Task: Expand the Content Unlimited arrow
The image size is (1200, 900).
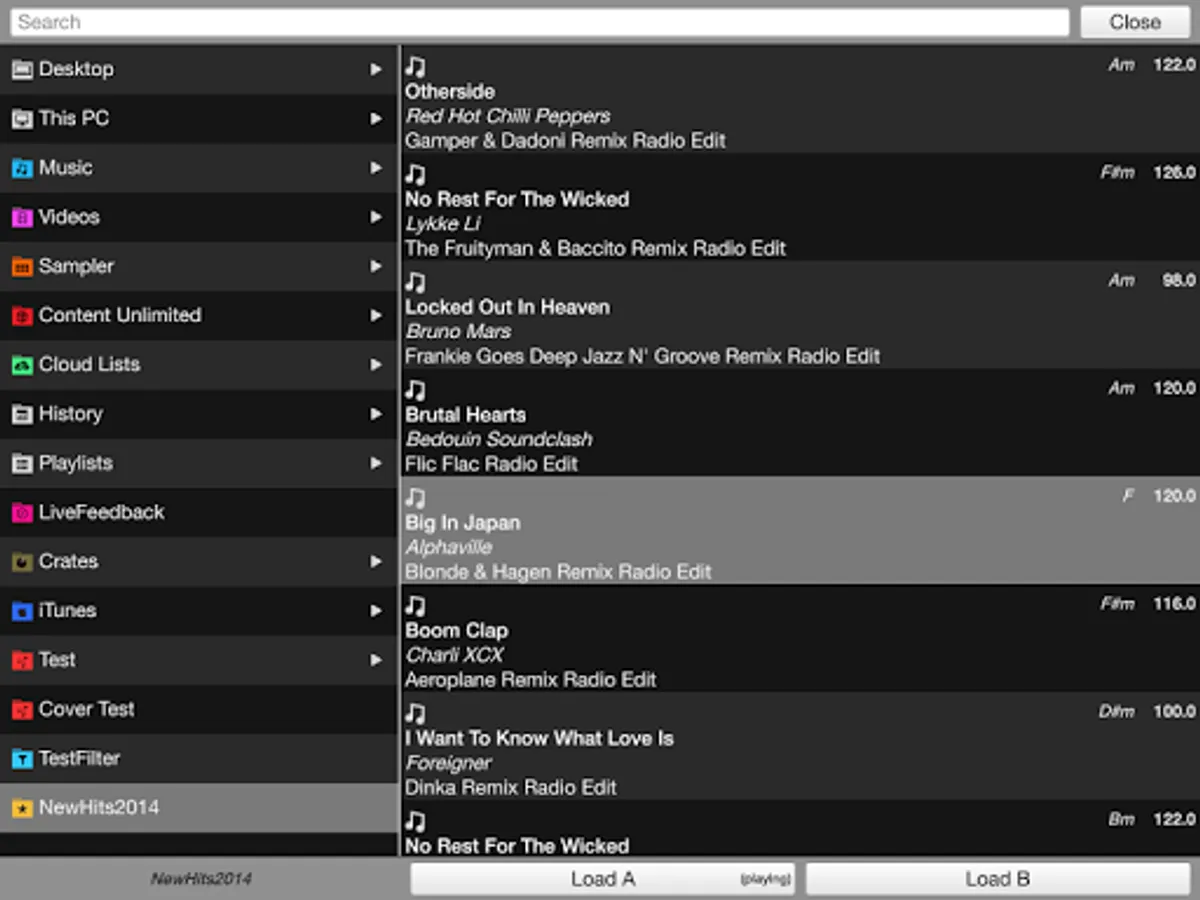Action: click(376, 316)
